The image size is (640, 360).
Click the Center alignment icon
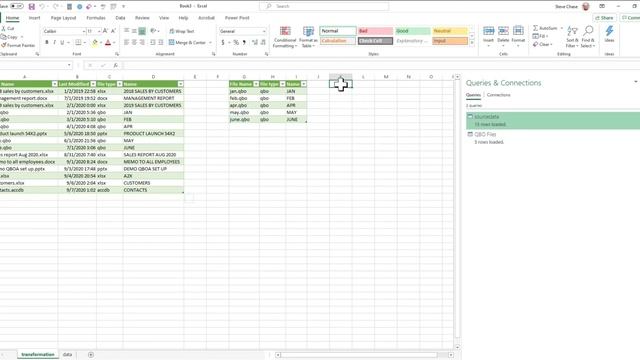(134, 42)
